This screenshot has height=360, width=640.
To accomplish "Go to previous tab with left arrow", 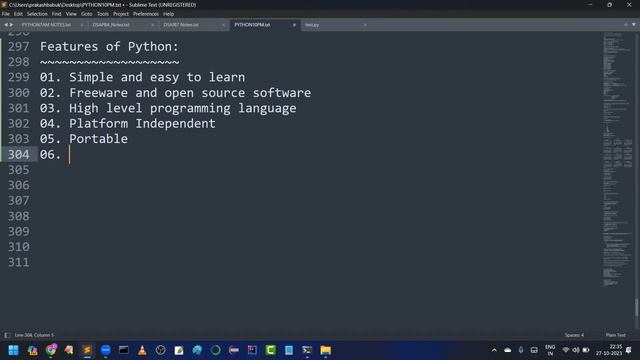I will (x=6, y=25).
